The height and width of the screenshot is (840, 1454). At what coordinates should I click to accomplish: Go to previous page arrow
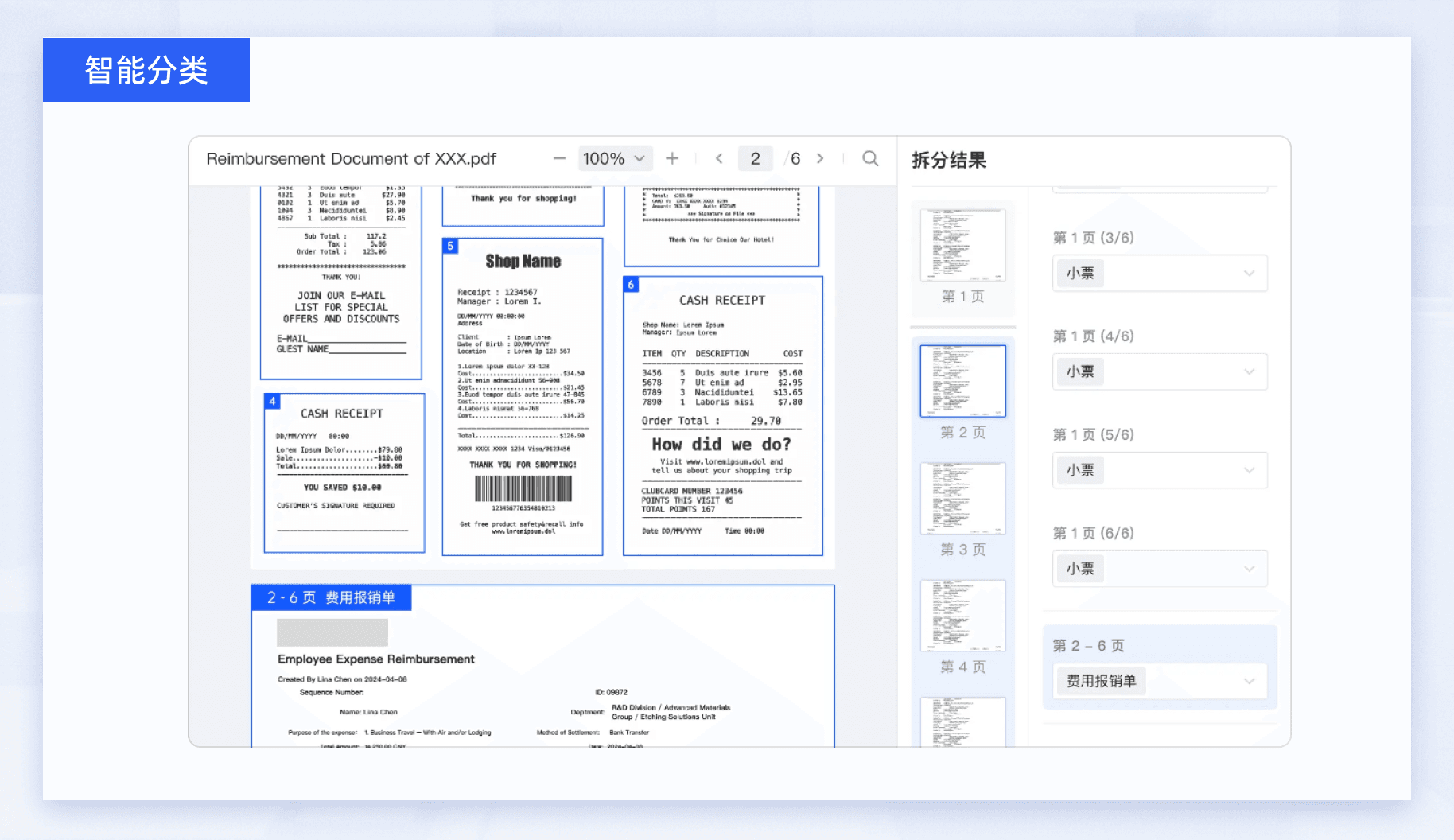719,159
